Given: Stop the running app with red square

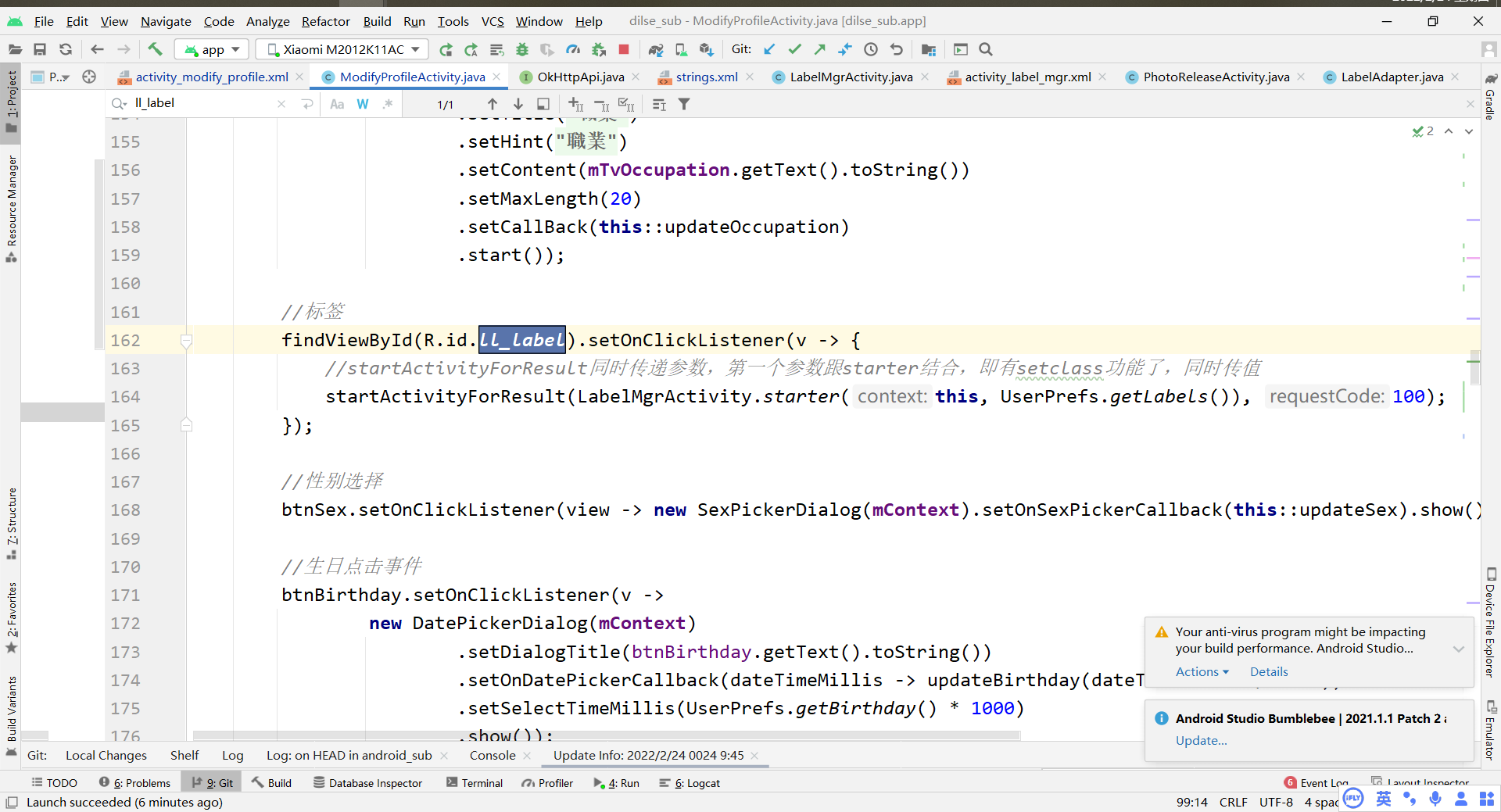Looking at the screenshot, I should (624, 49).
